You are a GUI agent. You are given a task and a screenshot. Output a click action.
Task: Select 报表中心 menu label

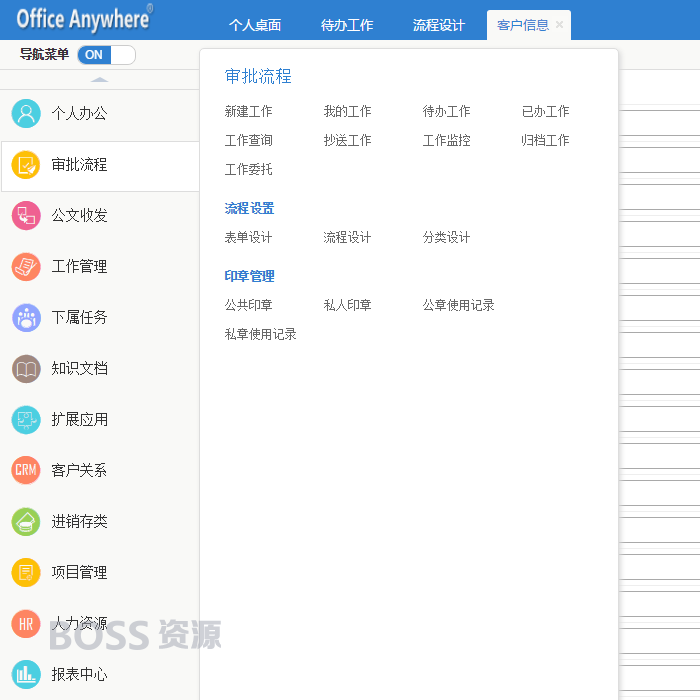pos(79,675)
